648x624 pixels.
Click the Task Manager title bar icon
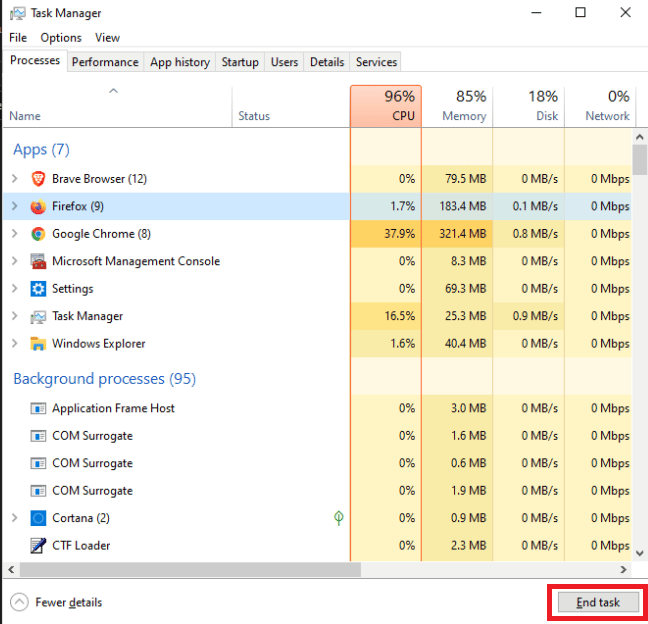click(17, 14)
